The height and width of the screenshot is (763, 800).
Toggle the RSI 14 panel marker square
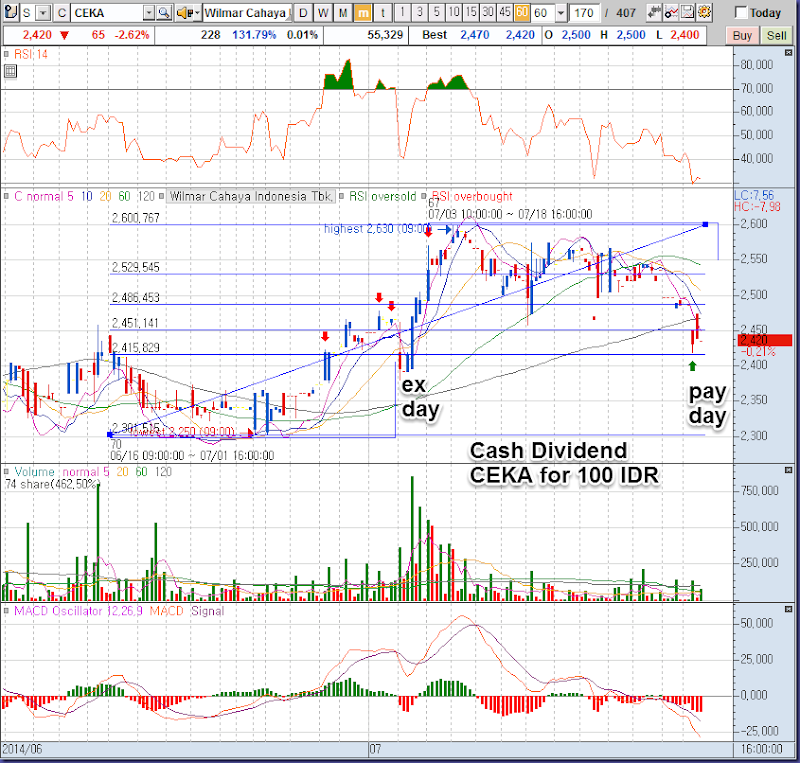pyautogui.click(x=7, y=54)
